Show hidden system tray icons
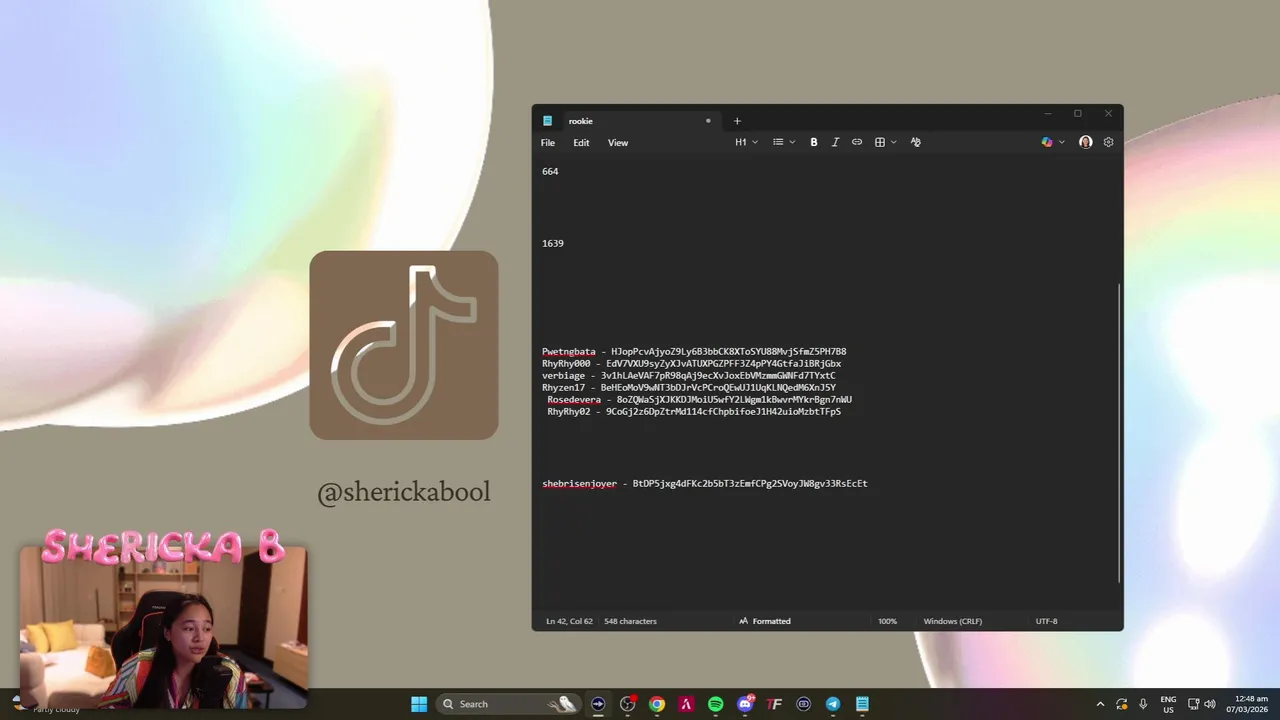Viewport: 1280px width, 720px height. coord(1100,704)
